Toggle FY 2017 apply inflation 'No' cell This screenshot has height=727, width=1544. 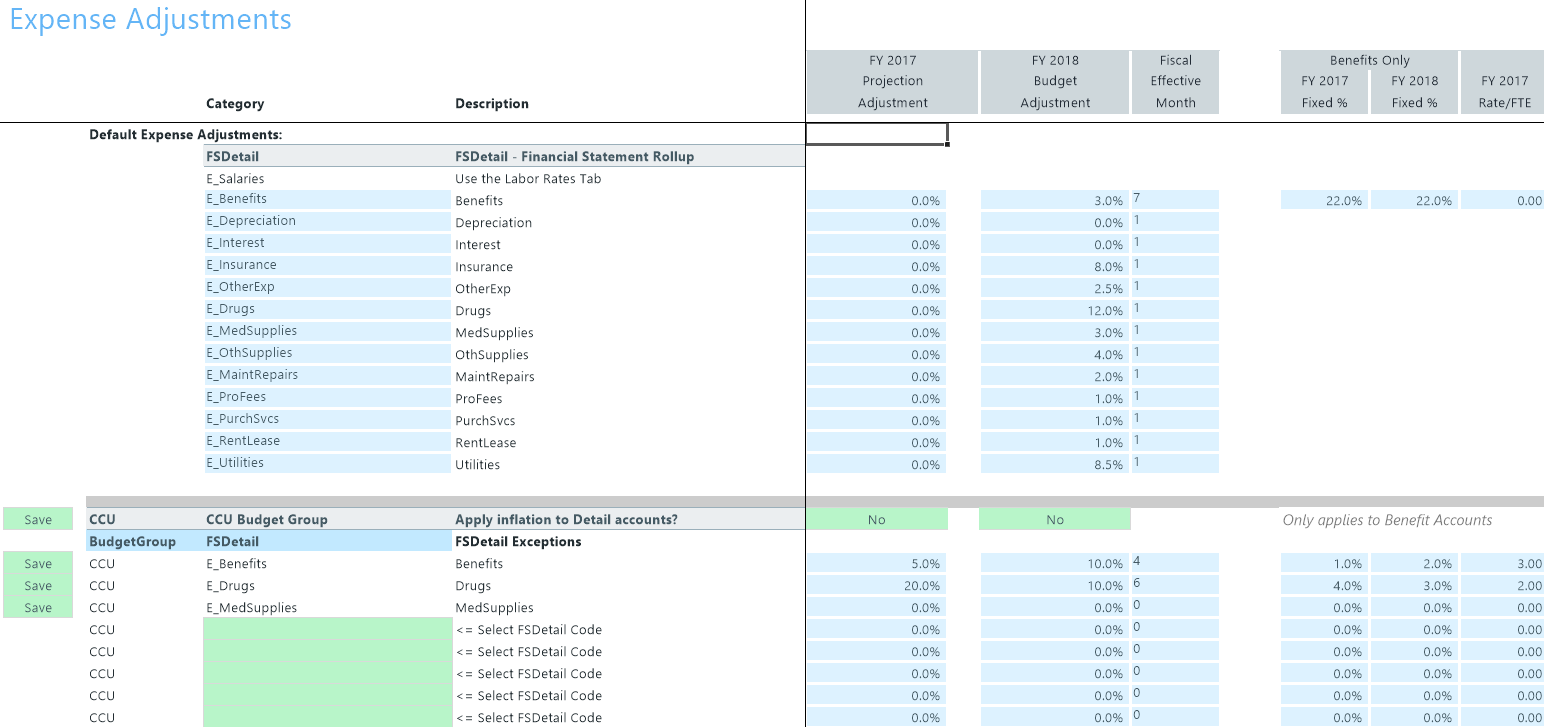point(877,519)
